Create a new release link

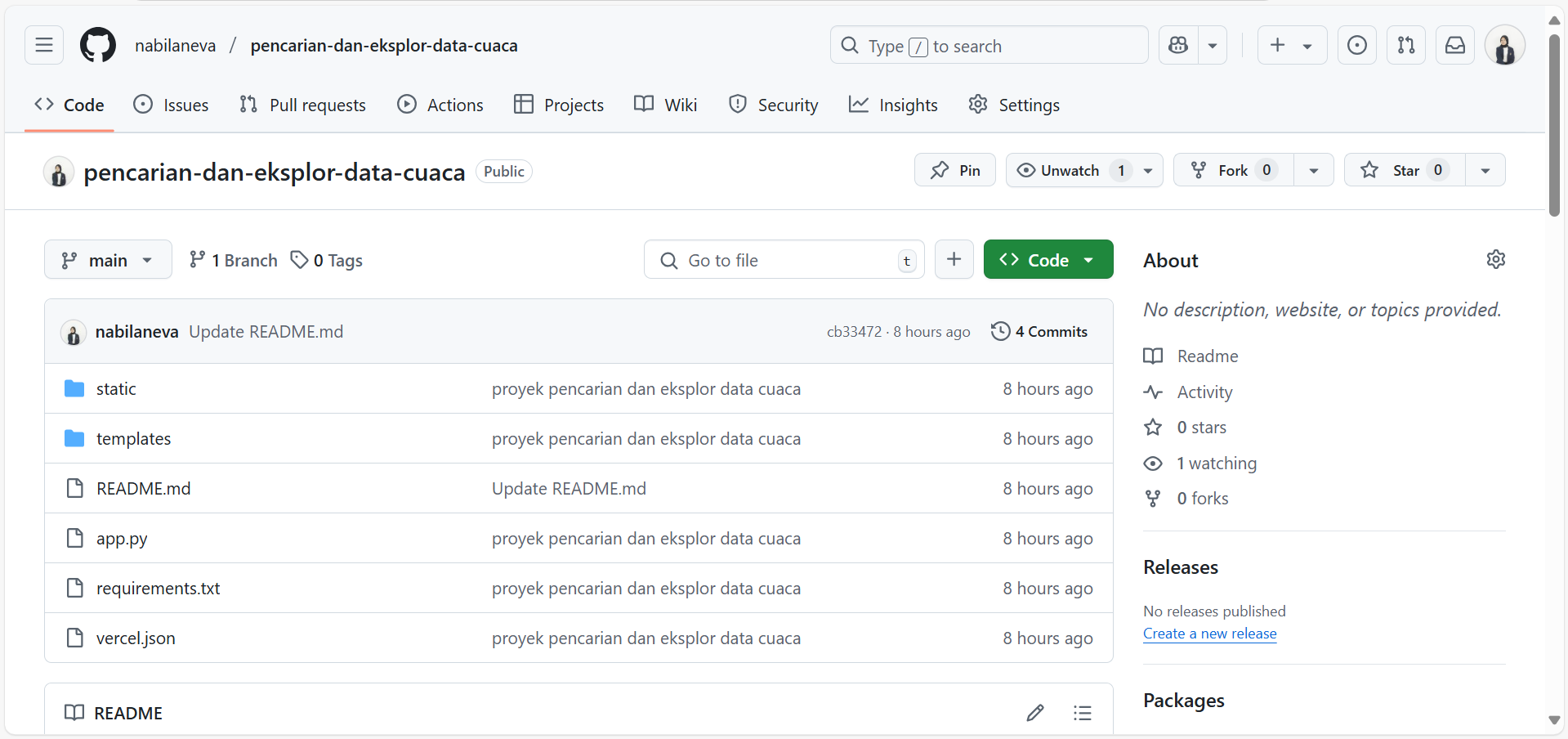pos(1210,633)
